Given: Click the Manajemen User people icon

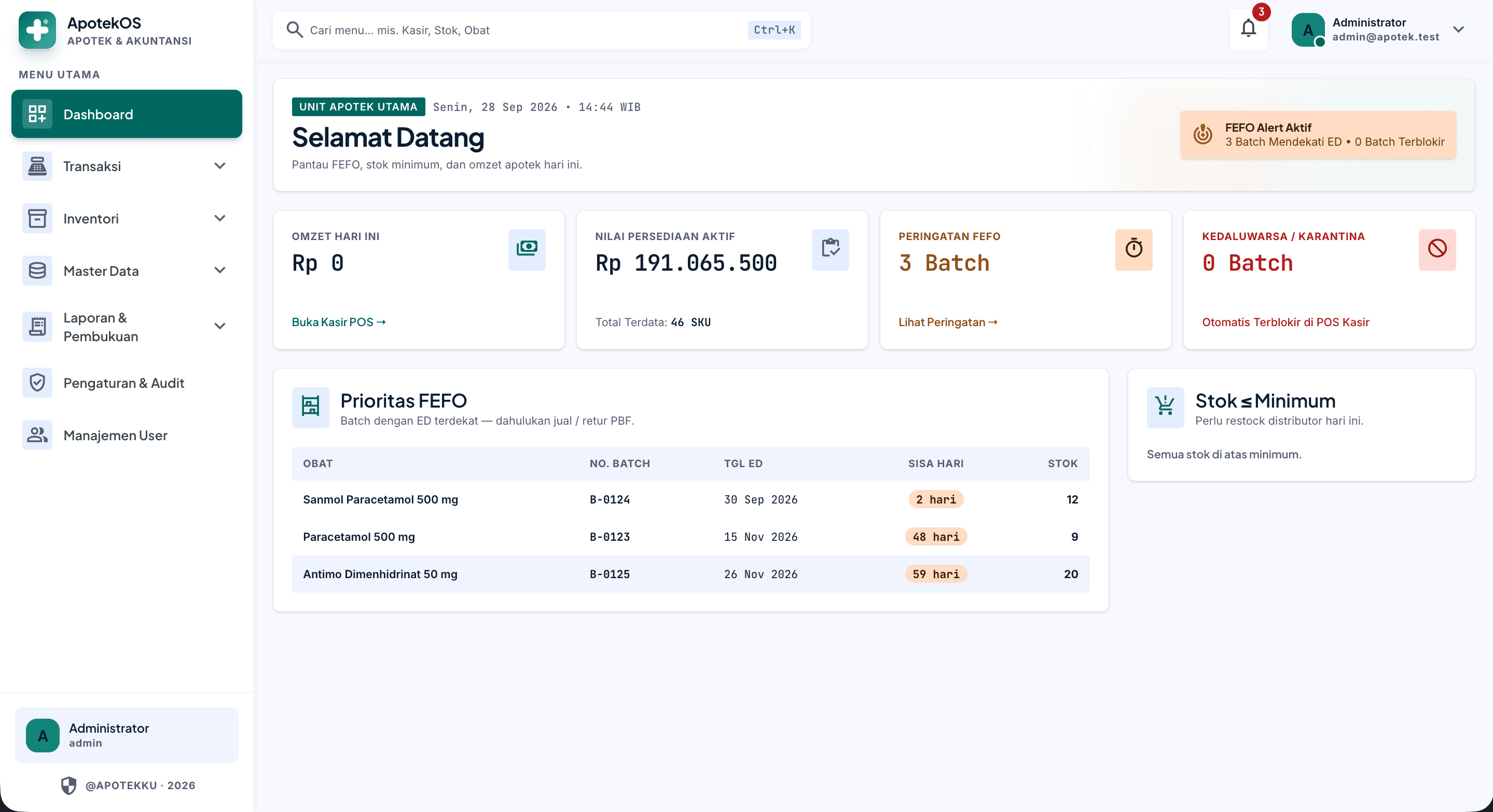Looking at the screenshot, I should (x=37, y=435).
